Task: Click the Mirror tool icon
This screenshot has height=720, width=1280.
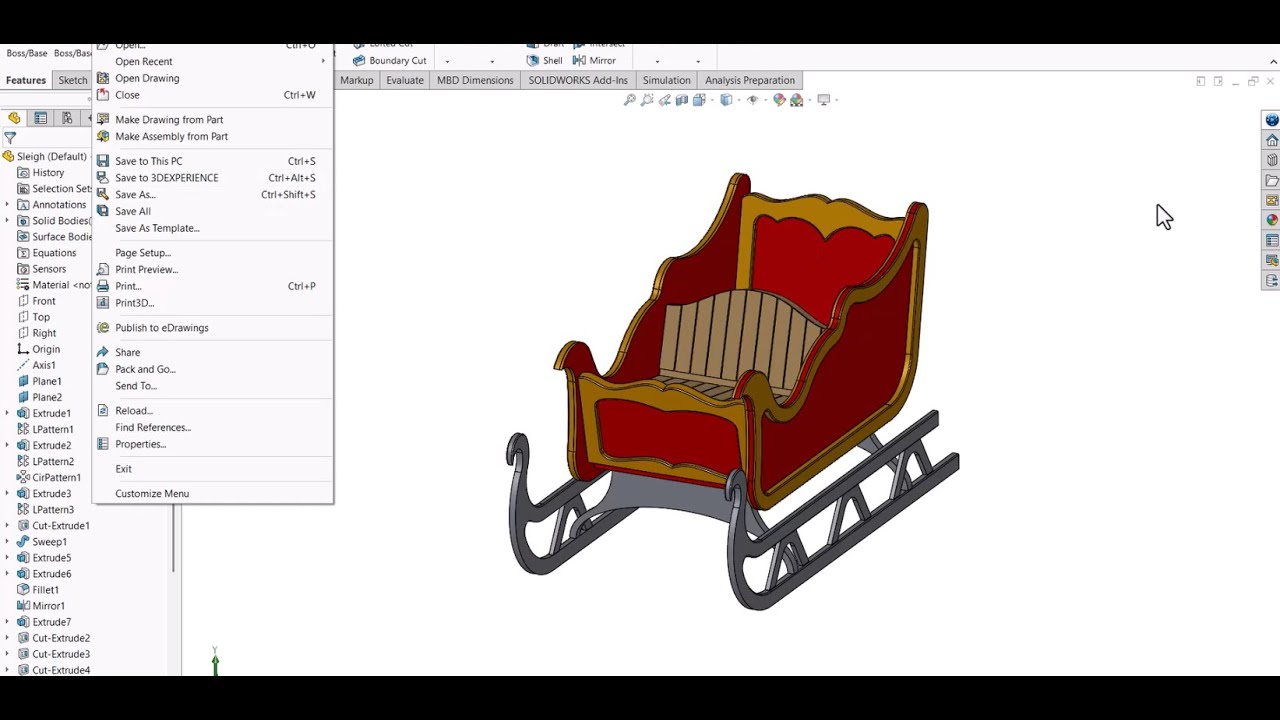Action: pos(579,60)
